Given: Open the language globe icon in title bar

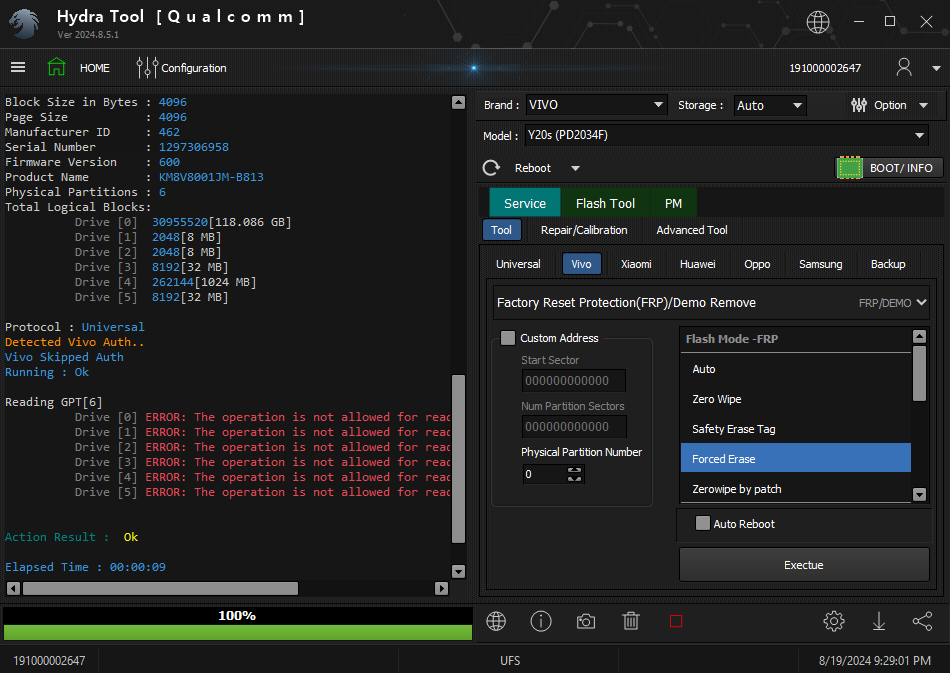Looking at the screenshot, I should coord(818,22).
